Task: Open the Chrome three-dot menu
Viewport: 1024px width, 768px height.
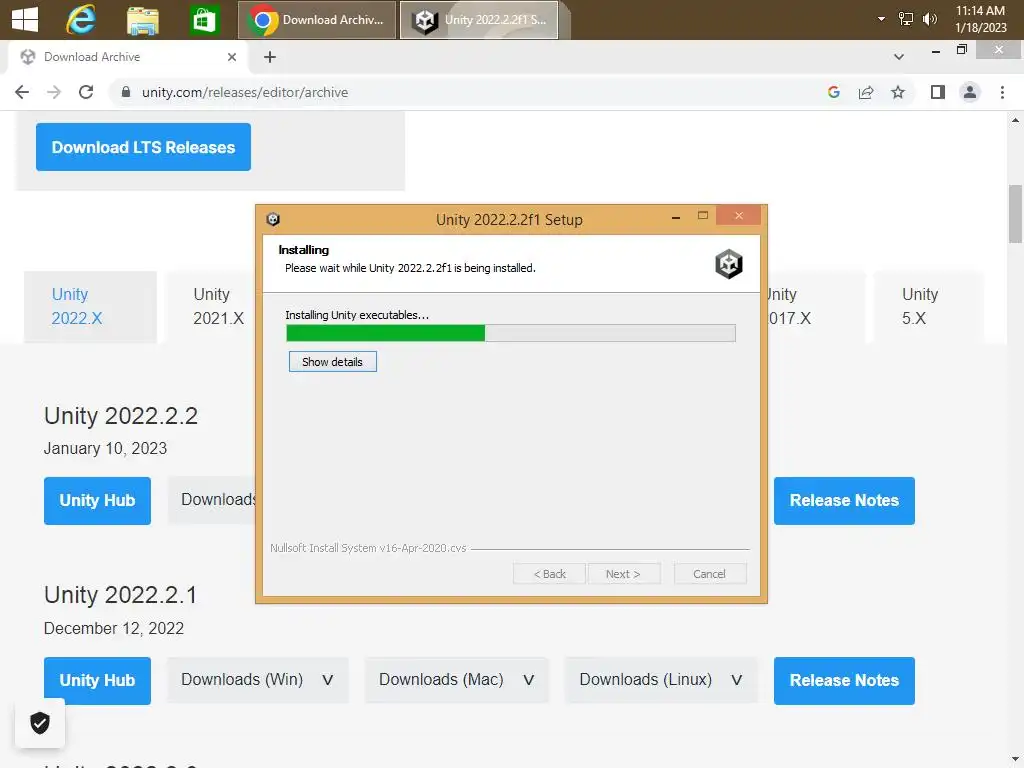Action: click(x=1002, y=92)
